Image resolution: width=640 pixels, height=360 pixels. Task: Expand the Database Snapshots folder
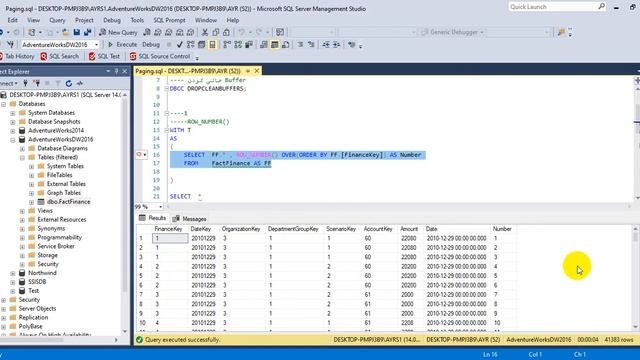[x=13, y=122]
